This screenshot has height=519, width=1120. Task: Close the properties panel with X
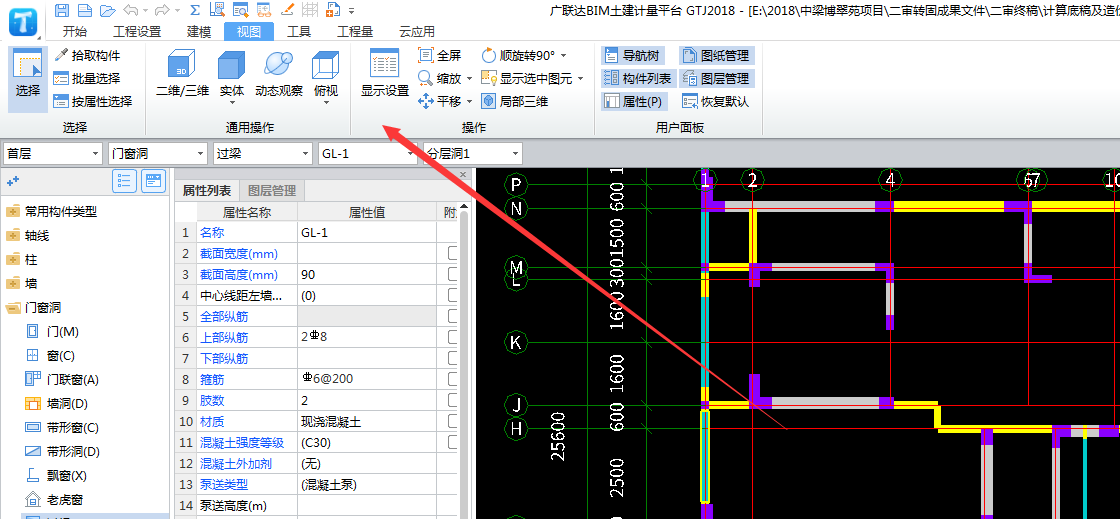pyautogui.click(x=463, y=173)
